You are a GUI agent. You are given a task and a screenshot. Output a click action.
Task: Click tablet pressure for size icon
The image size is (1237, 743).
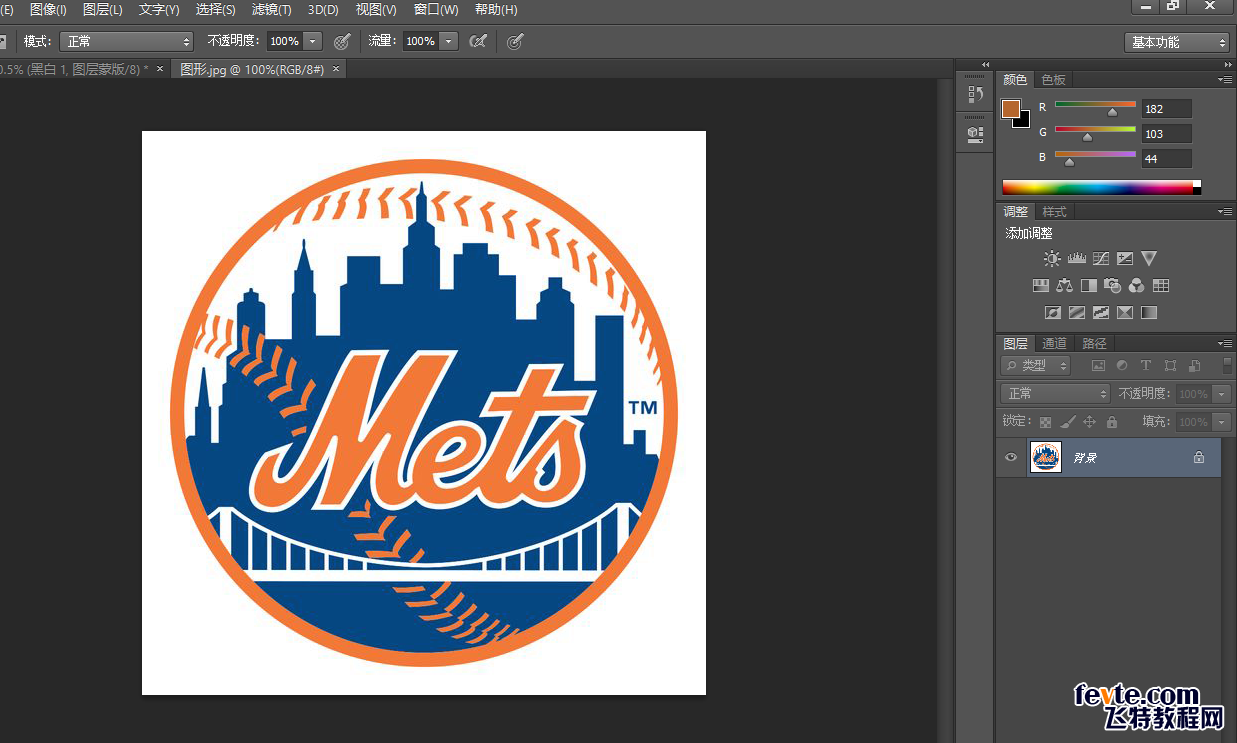coord(515,41)
